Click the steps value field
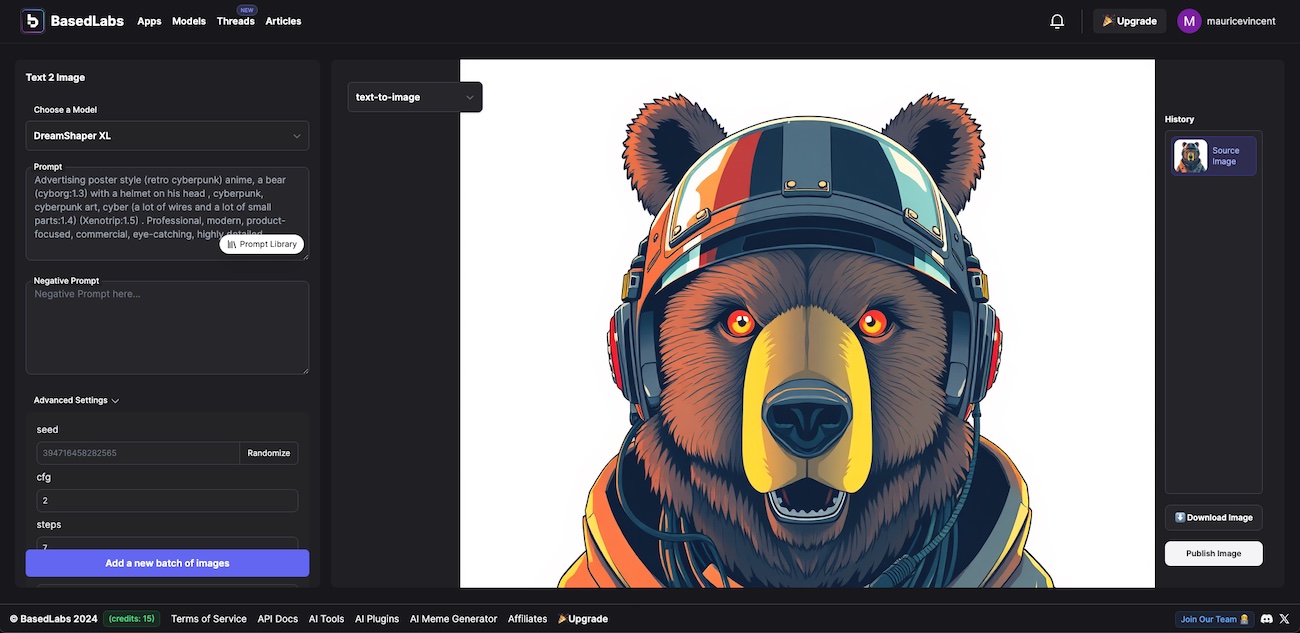 167,546
